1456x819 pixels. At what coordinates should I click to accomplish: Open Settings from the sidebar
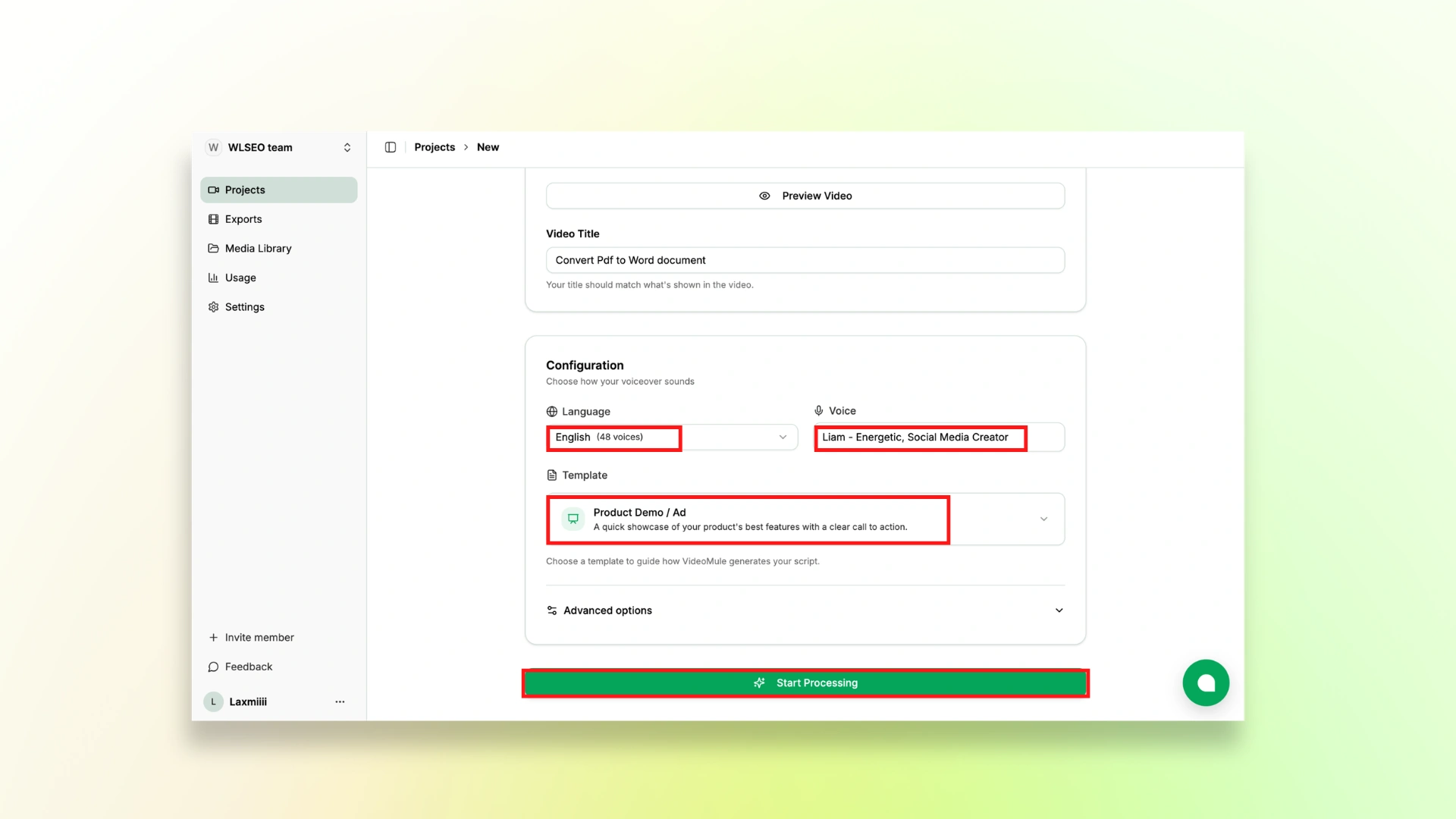click(x=244, y=307)
